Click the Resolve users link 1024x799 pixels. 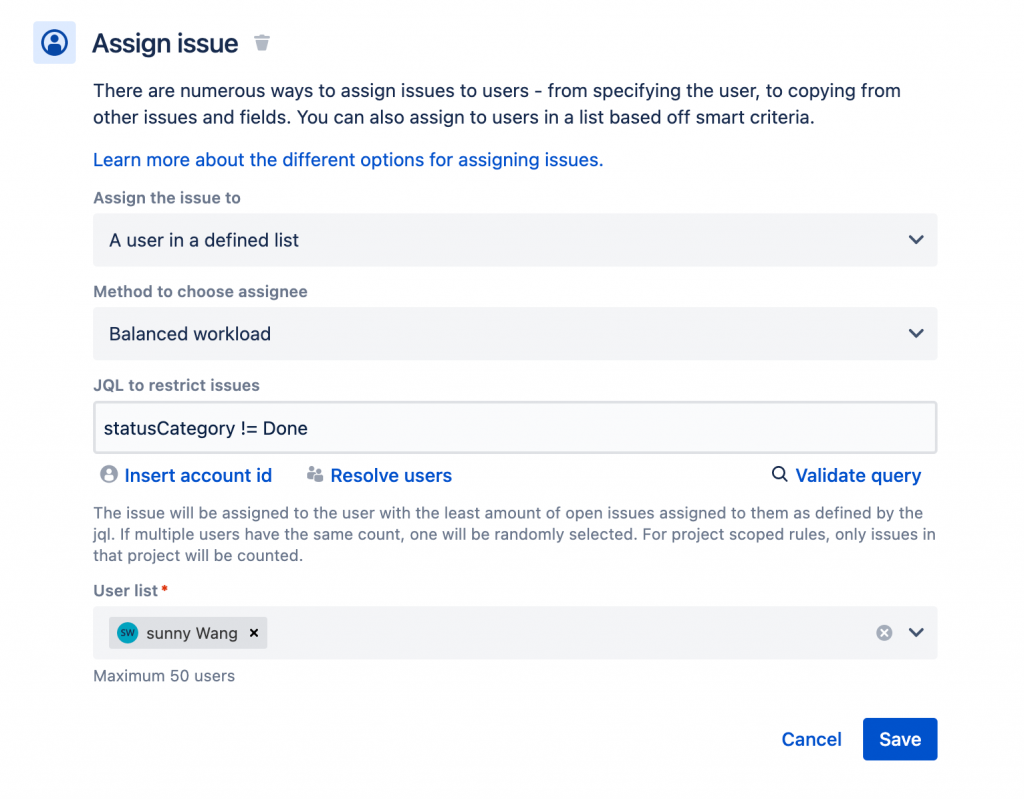pos(391,476)
